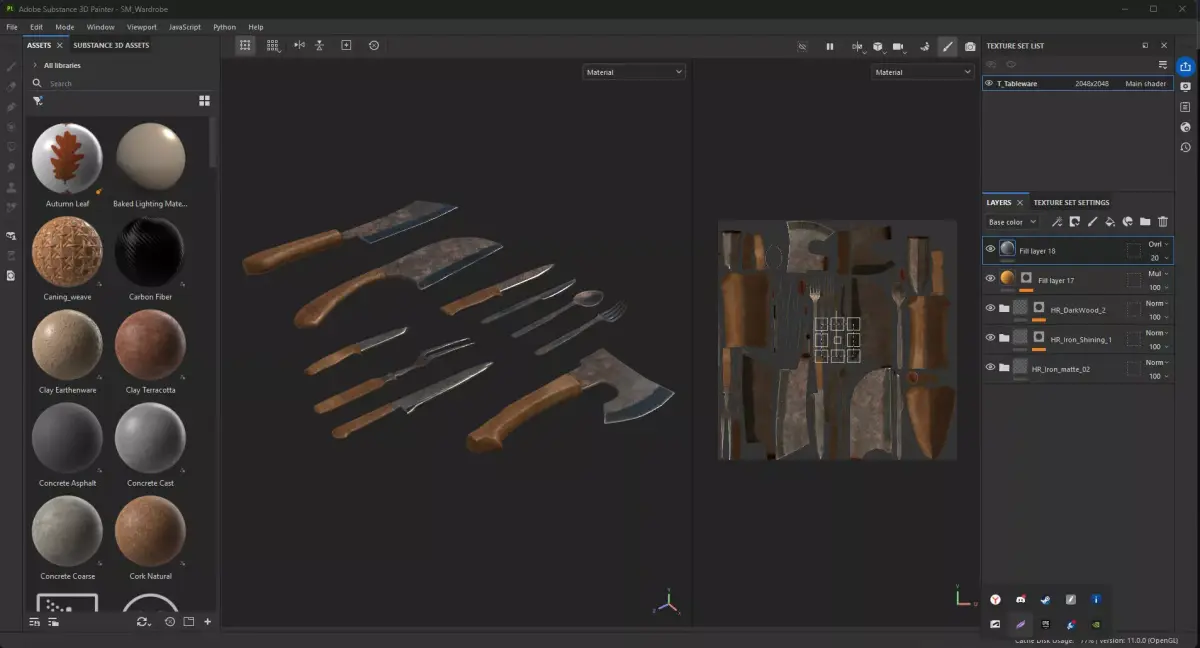The width and height of the screenshot is (1200, 648).
Task: Select the Autumn Leaf material thumbnail
Action: pos(67,158)
